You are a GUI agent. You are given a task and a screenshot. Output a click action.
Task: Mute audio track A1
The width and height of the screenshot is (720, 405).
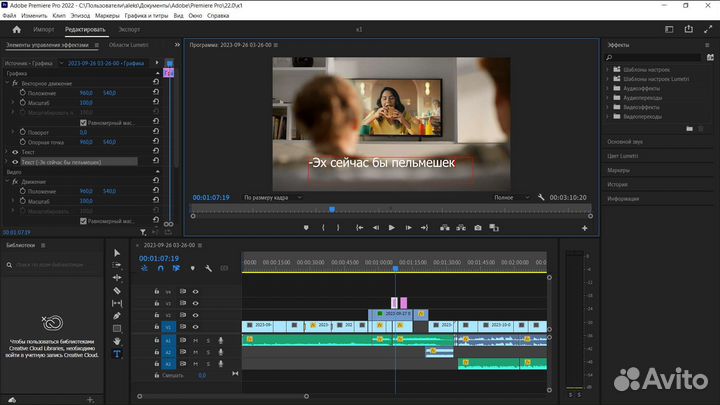[196, 340]
